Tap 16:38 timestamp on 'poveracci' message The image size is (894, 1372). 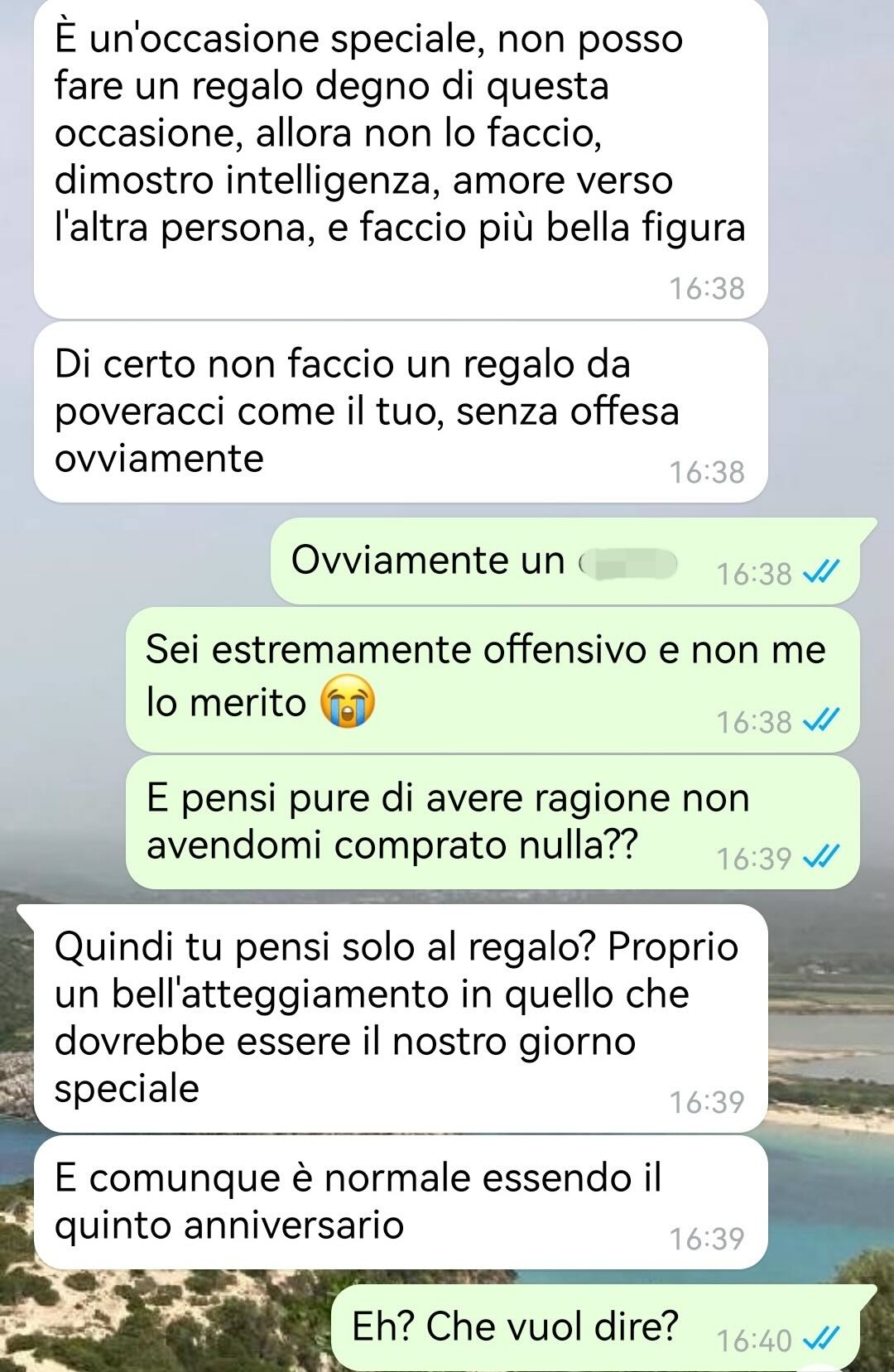(x=707, y=472)
